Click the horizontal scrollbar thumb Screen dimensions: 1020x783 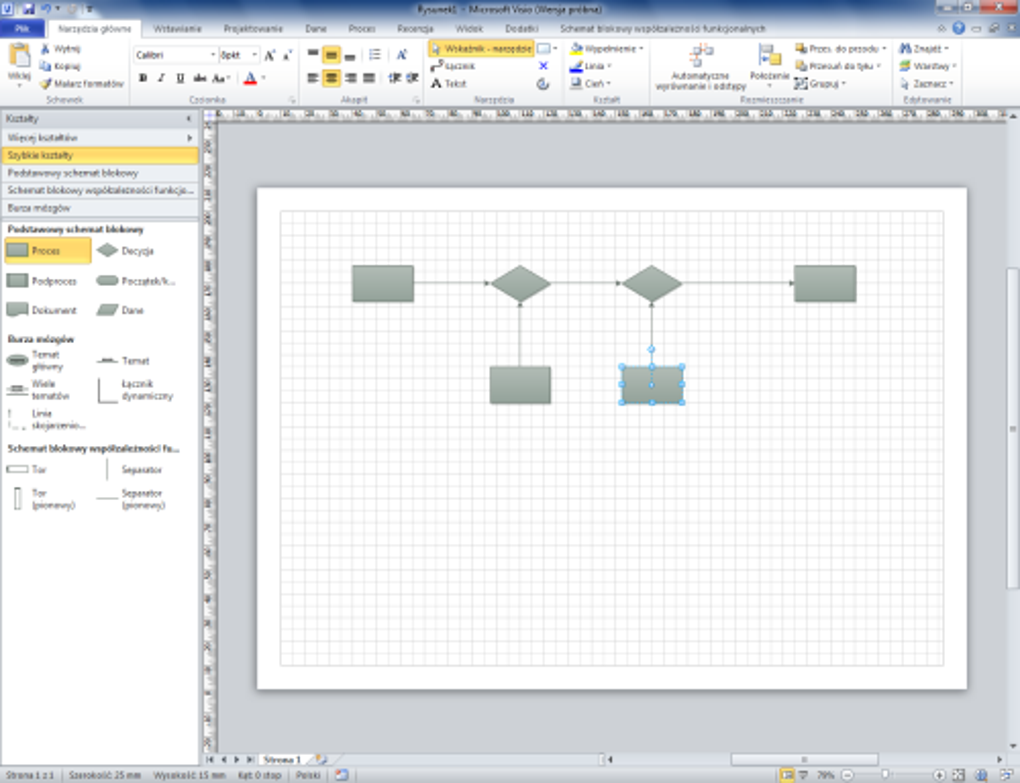804,759
